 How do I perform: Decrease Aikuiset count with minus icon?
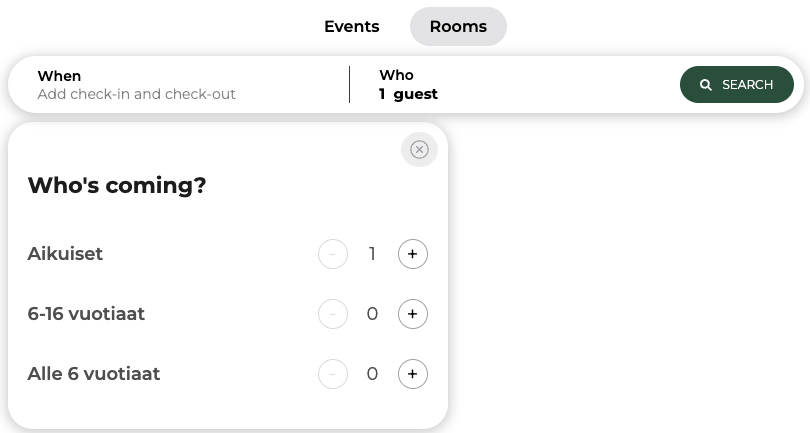pyautogui.click(x=333, y=254)
